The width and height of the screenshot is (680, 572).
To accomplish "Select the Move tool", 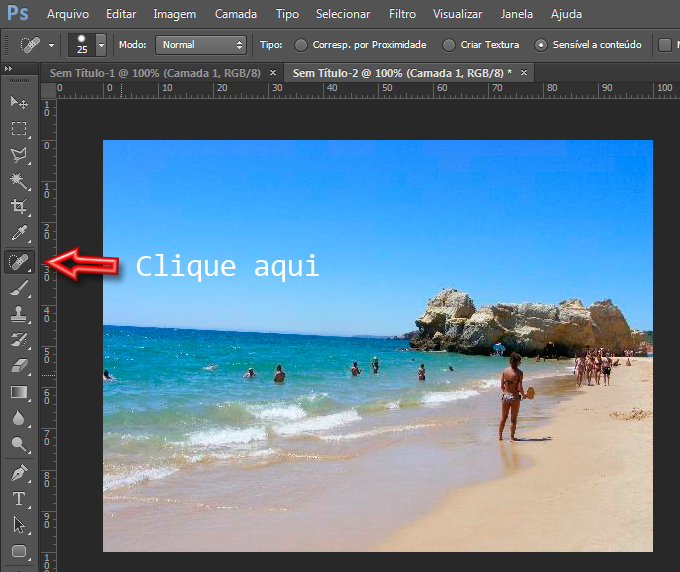I will point(19,102).
